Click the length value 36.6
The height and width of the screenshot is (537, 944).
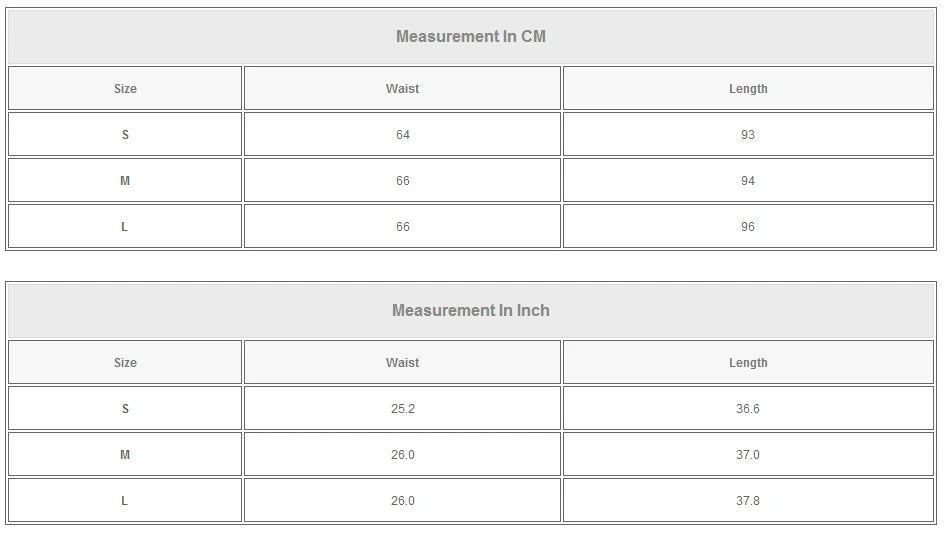click(x=748, y=409)
